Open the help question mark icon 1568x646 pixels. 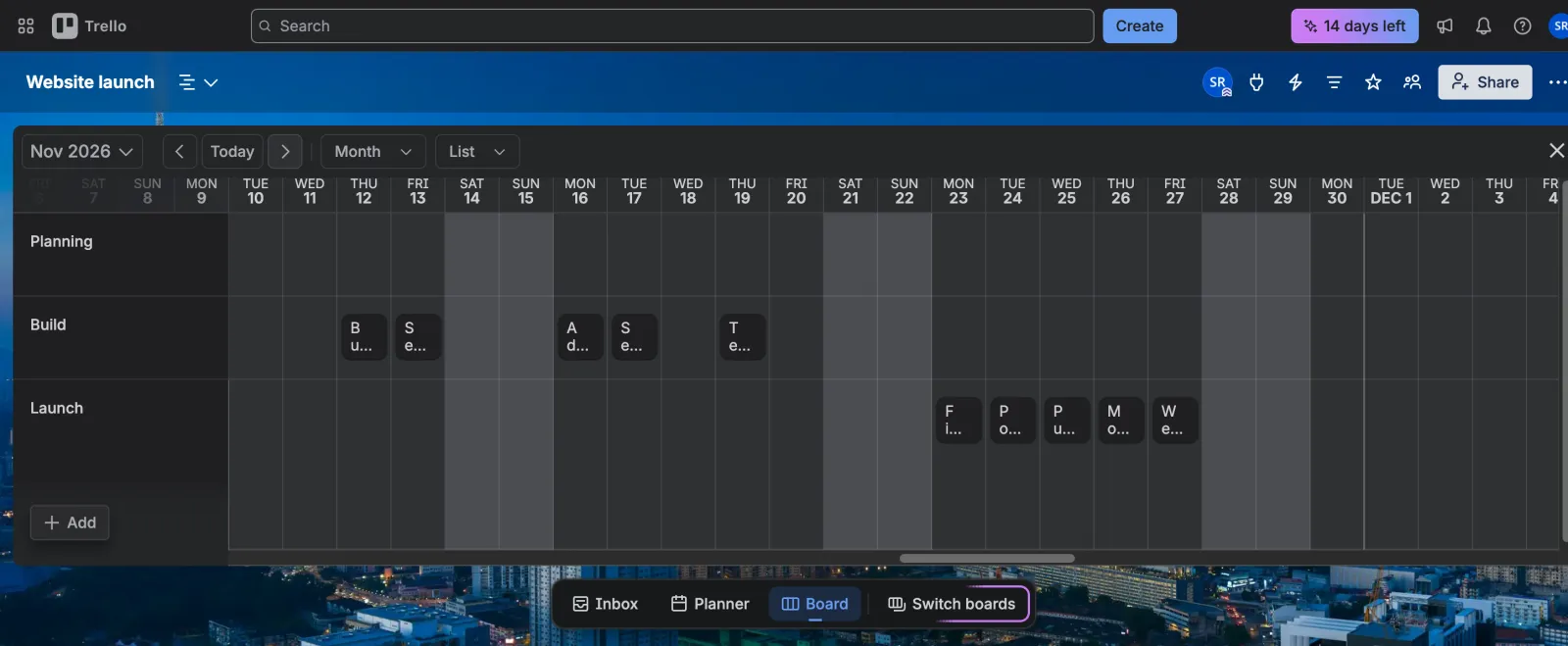coord(1522,26)
